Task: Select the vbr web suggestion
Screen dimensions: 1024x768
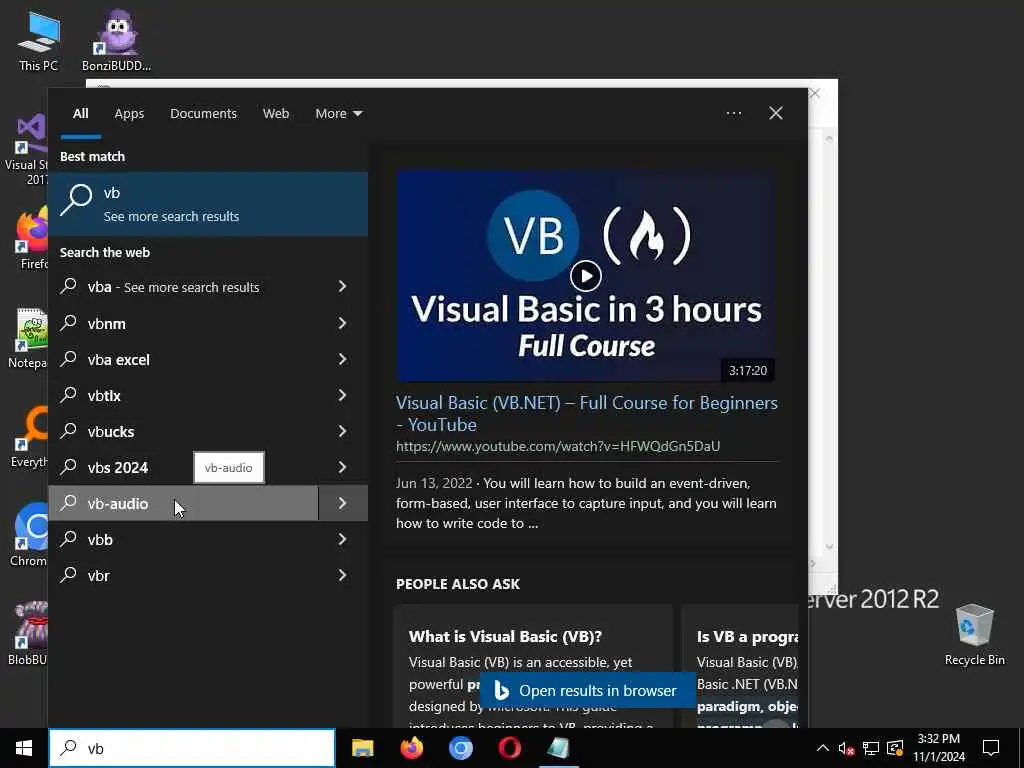Action: [x=184, y=575]
